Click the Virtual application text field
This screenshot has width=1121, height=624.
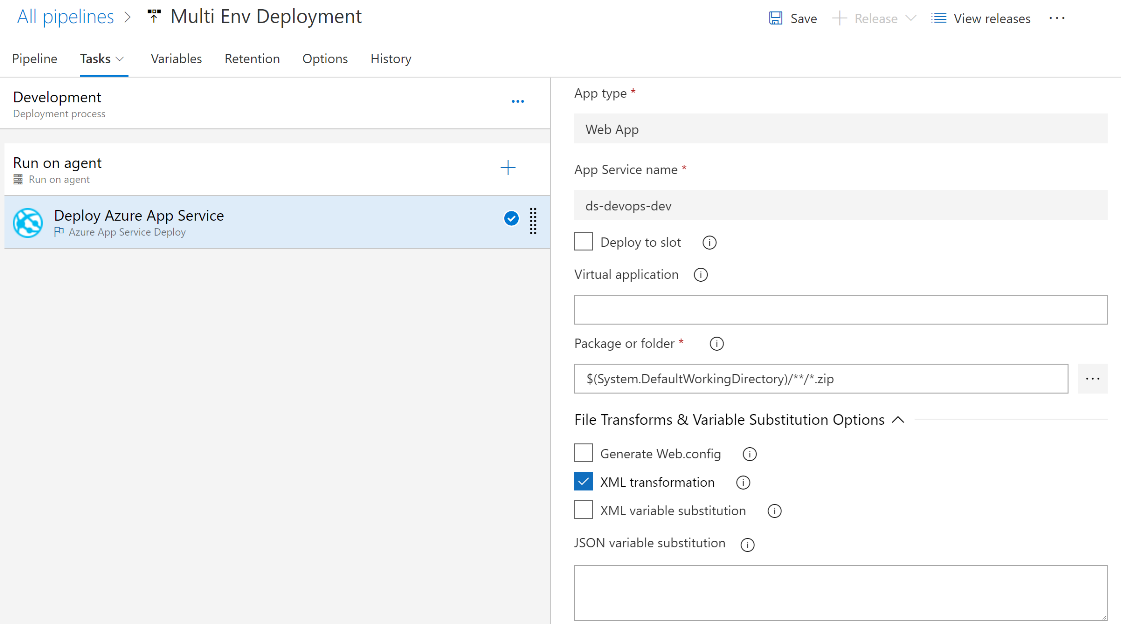[x=840, y=310]
